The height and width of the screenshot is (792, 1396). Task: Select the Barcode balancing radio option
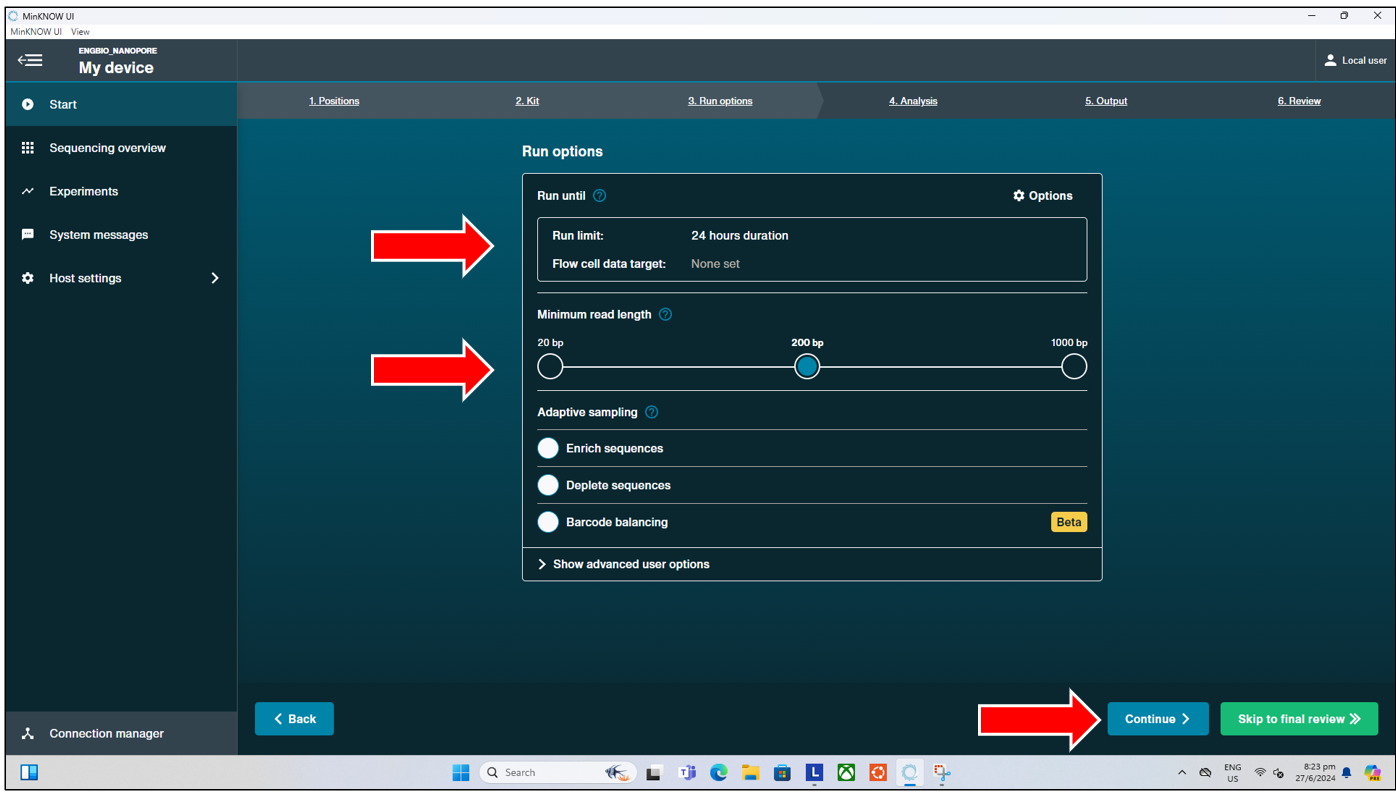[x=548, y=522]
